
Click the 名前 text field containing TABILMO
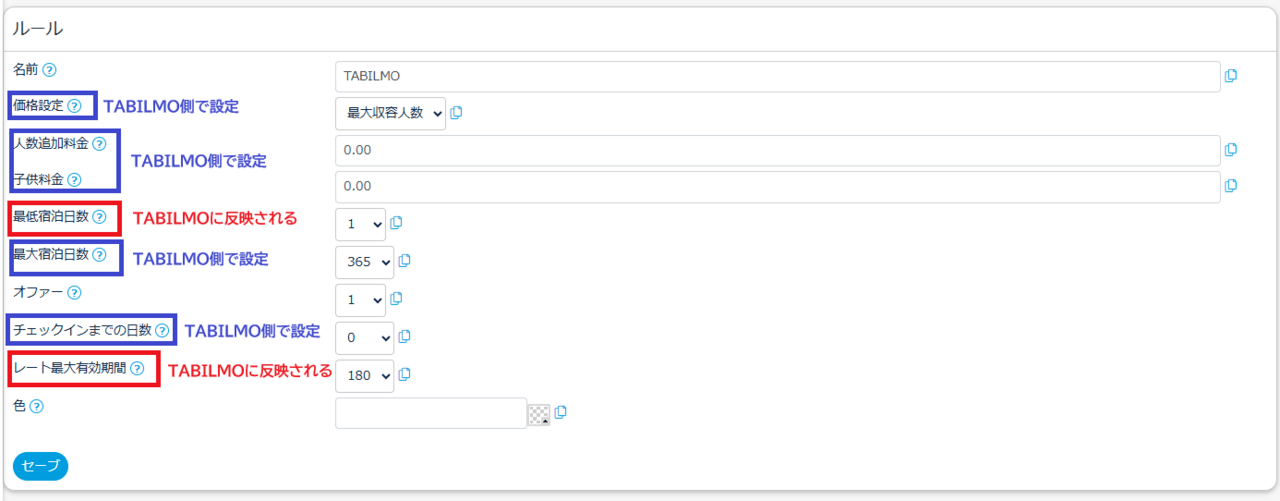(777, 76)
